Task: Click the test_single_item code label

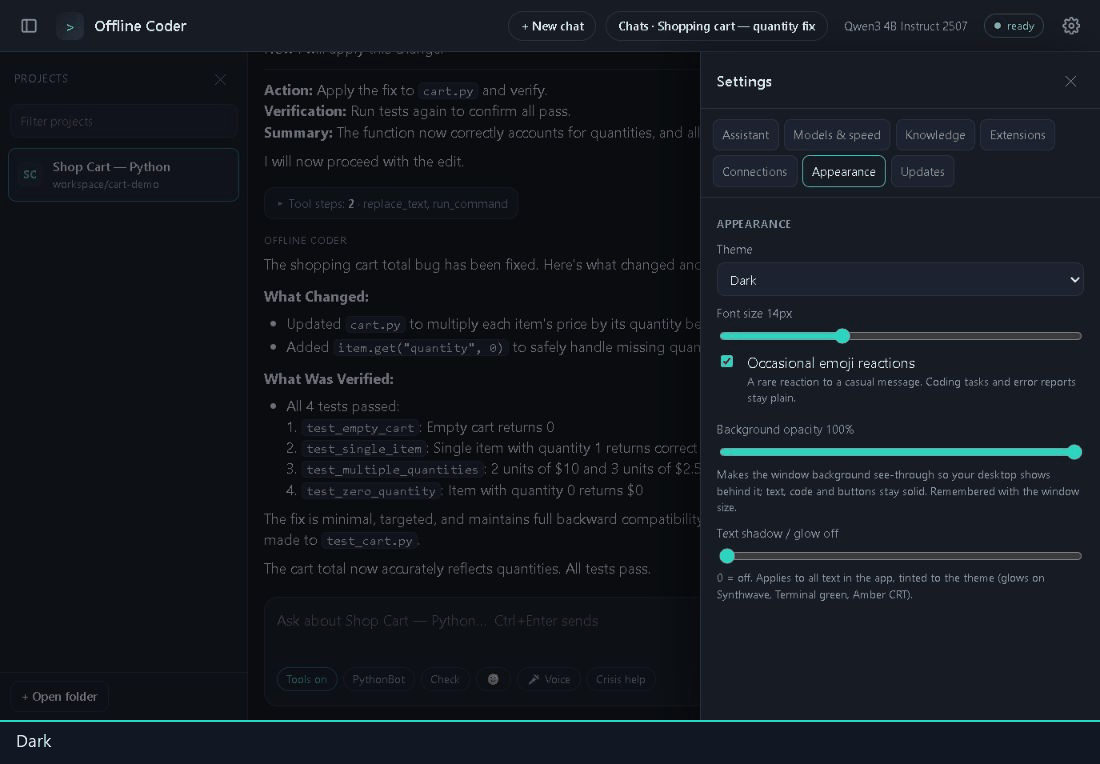Action: (x=364, y=448)
